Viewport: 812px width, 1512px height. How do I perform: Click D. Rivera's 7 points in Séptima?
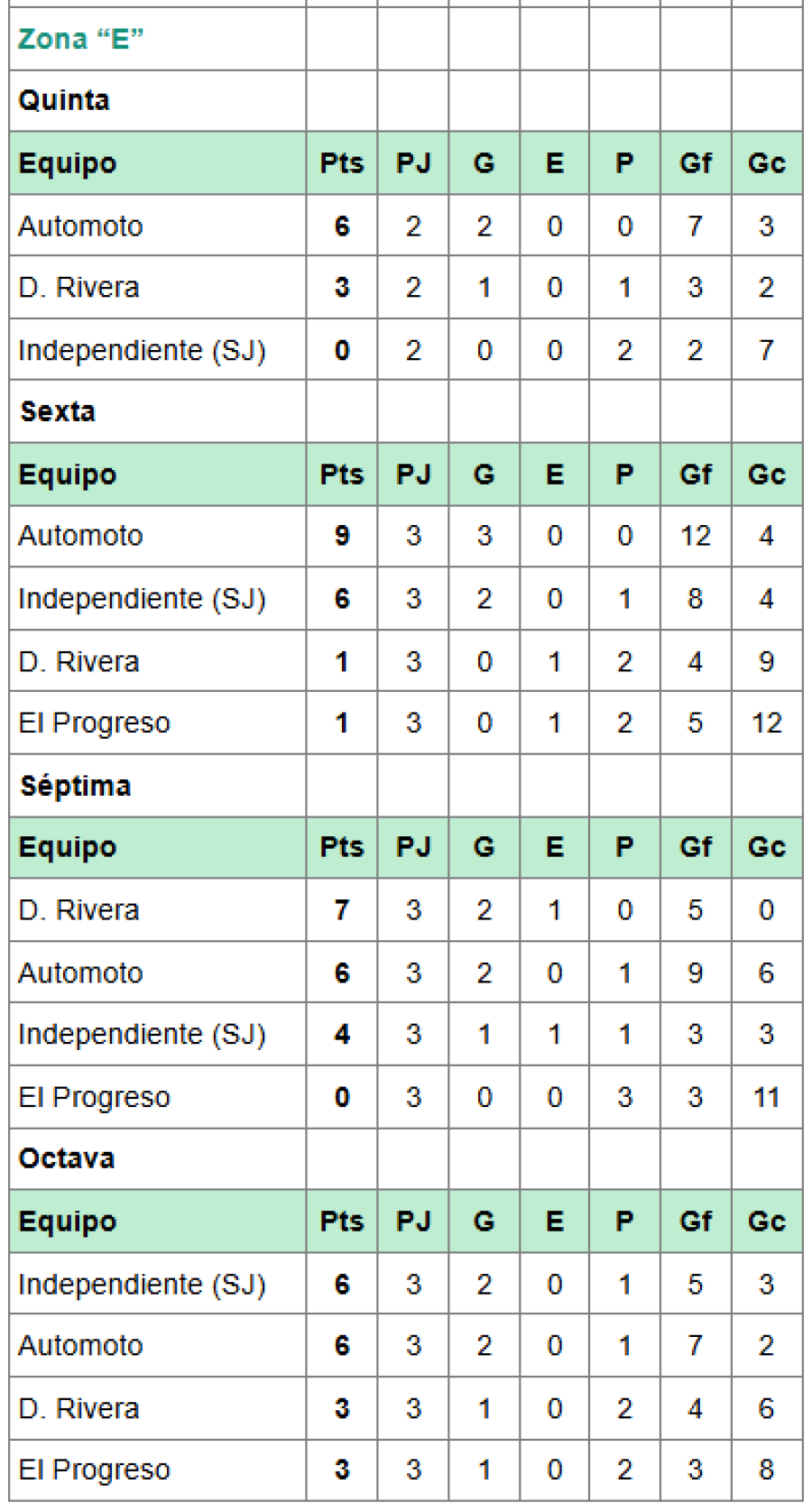pyautogui.click(x=342, y=909)
